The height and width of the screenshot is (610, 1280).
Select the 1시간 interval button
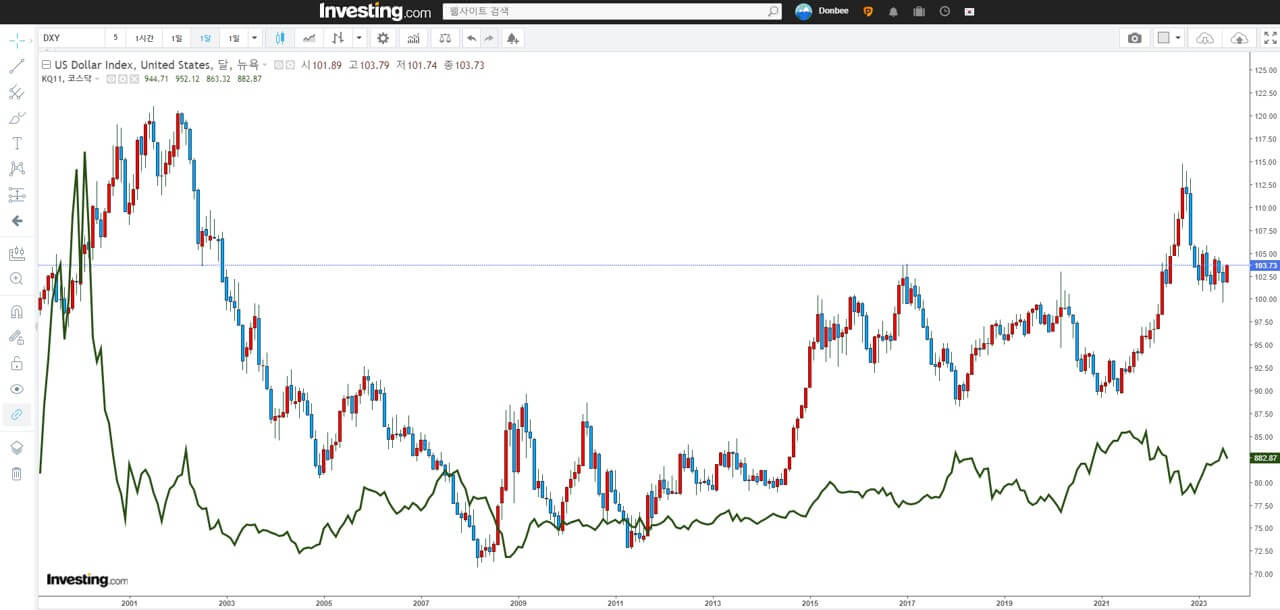pyautogui.click(x=144, y=38)
